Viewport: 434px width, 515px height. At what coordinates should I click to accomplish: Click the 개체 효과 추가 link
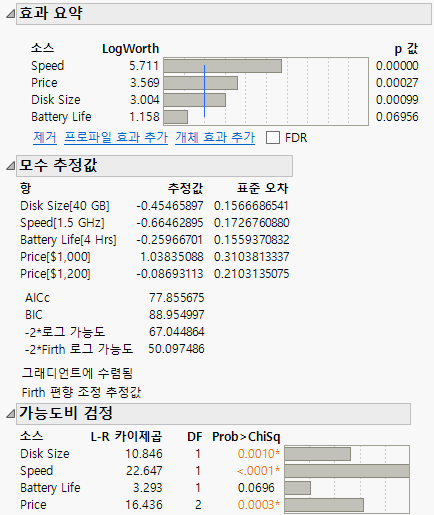215,137
